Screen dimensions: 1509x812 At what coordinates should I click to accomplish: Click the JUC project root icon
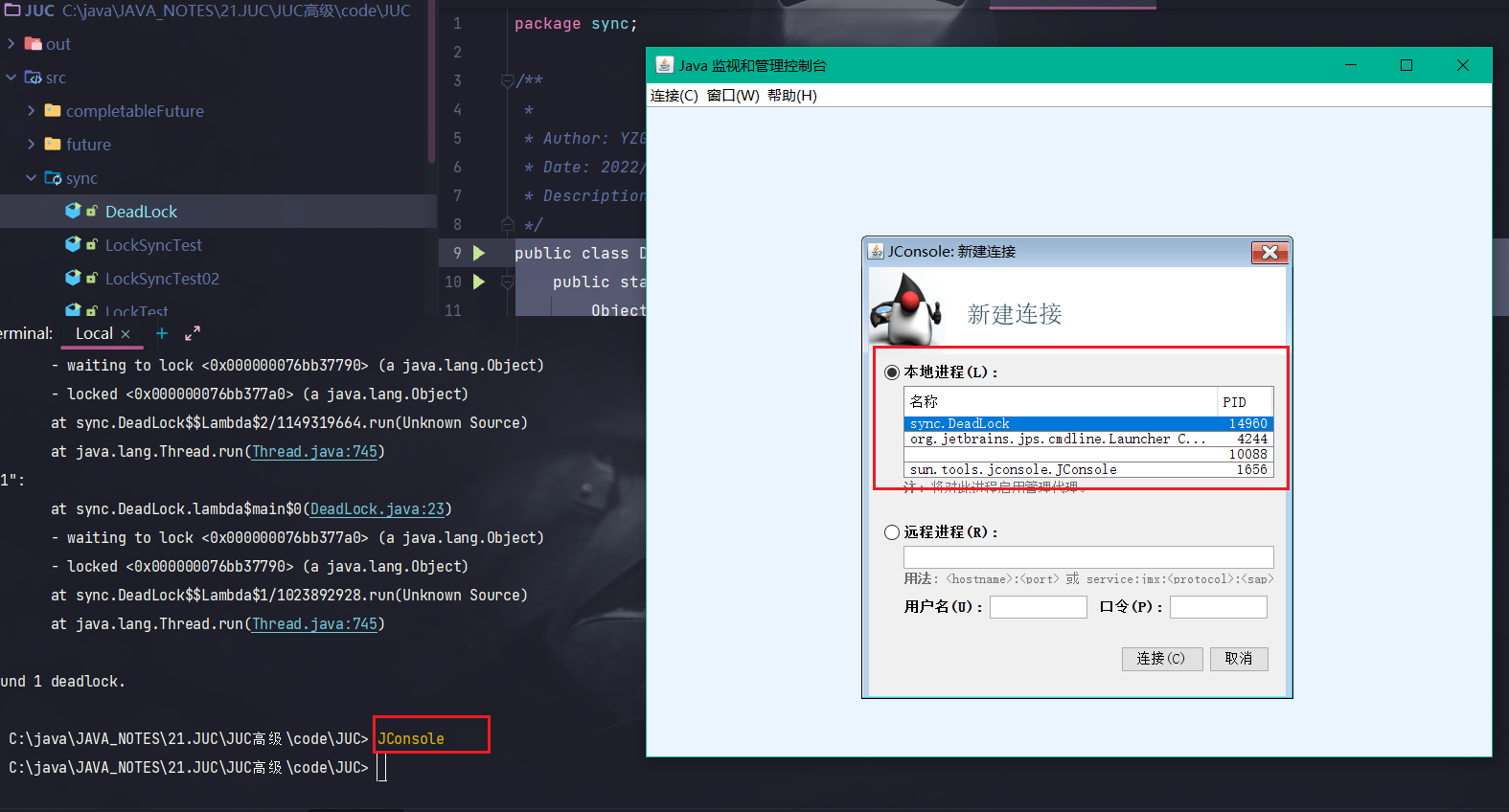(x=12, y=11)
